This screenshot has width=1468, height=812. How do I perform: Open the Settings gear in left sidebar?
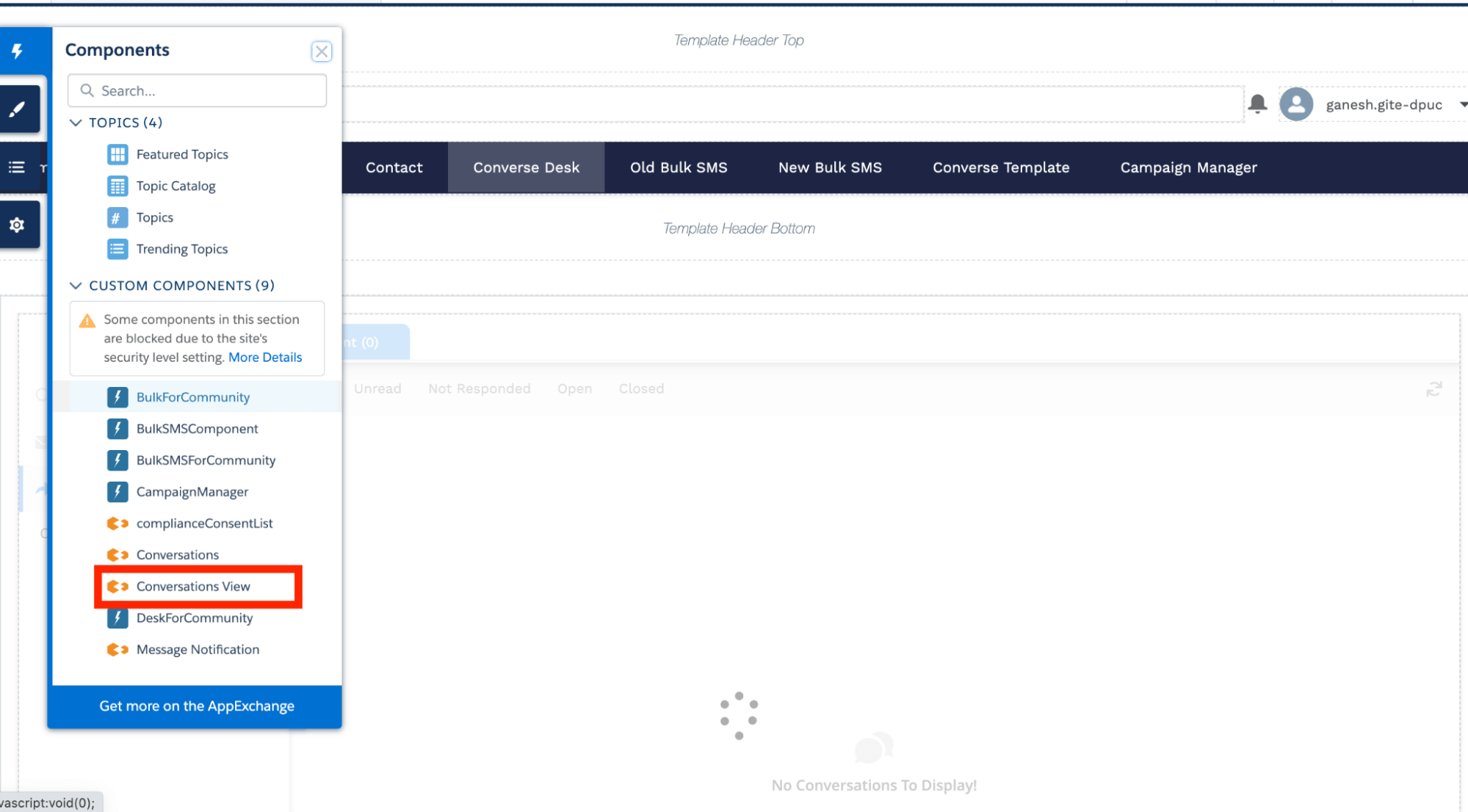coord(16,225)
